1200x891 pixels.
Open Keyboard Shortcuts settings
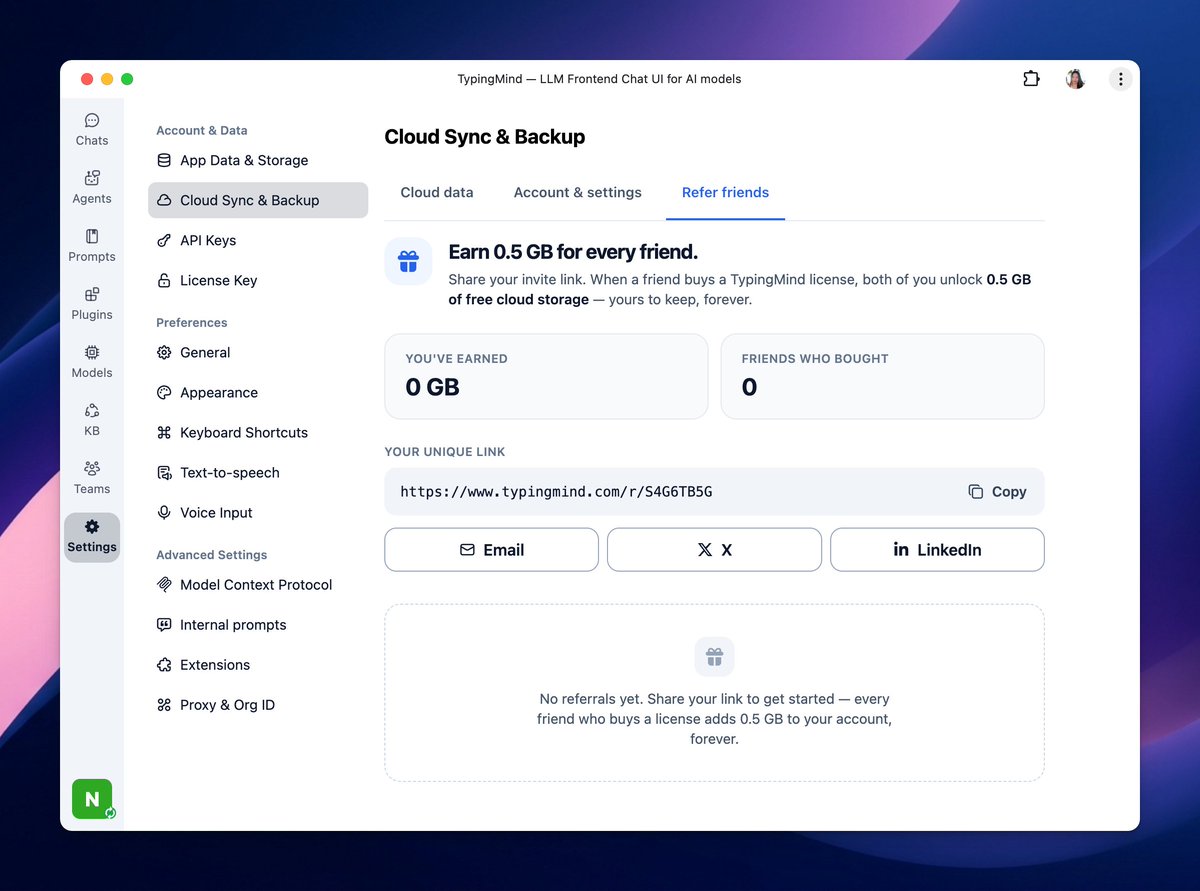tap(258, 432)
